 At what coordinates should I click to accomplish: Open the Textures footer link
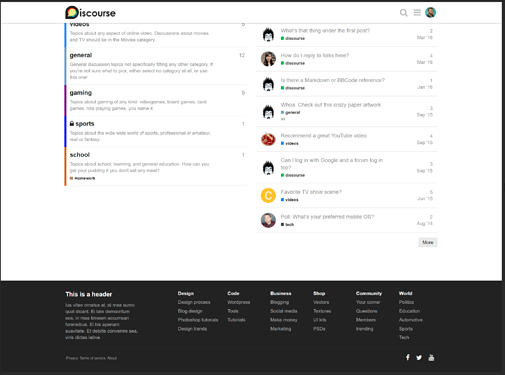pyautogui.click(x=322, y=311)
